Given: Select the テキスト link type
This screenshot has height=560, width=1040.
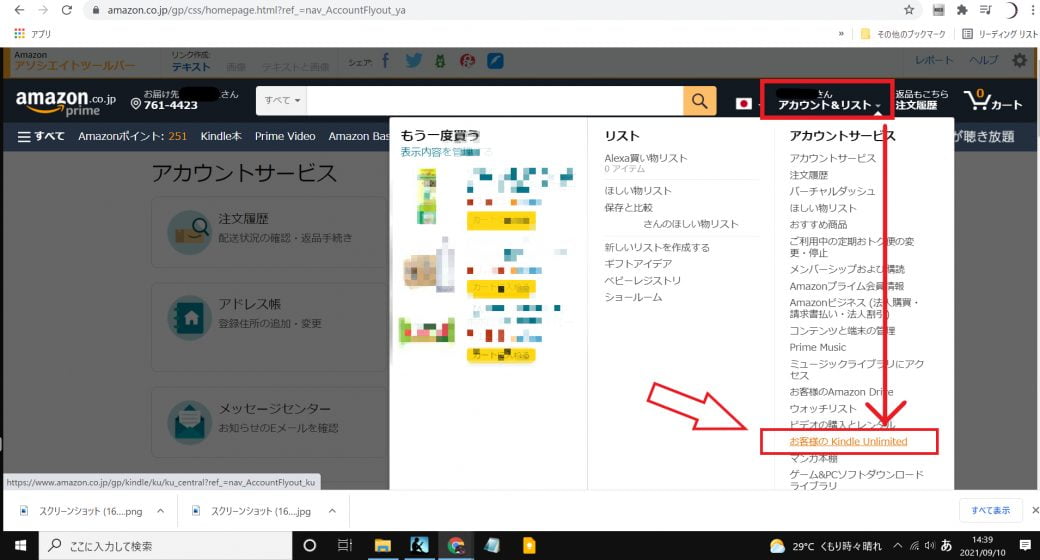Looking at the screenshot, I should coord(191,67).
